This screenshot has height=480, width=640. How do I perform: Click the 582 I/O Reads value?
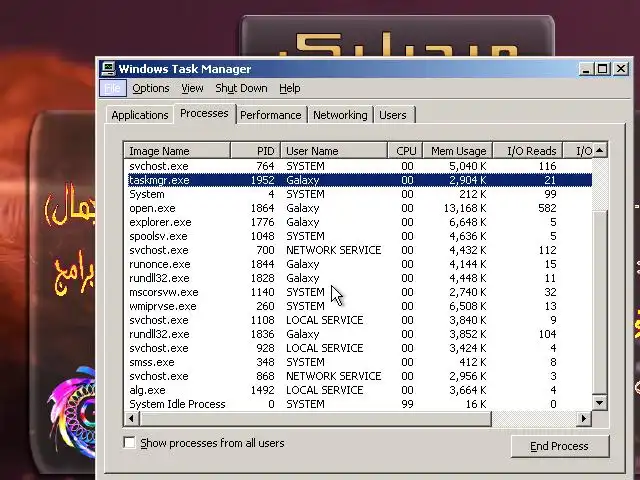pyautogui.click(x=547, y=208)
